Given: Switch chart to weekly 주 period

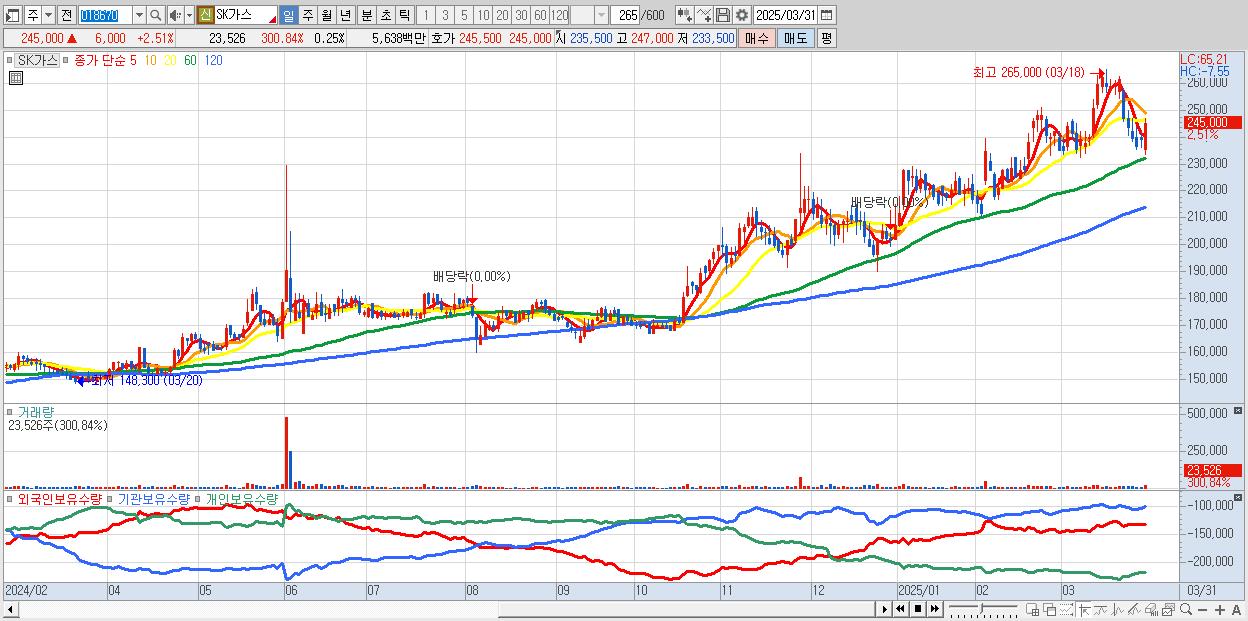Looking at the screenshot, I should 307,15.
